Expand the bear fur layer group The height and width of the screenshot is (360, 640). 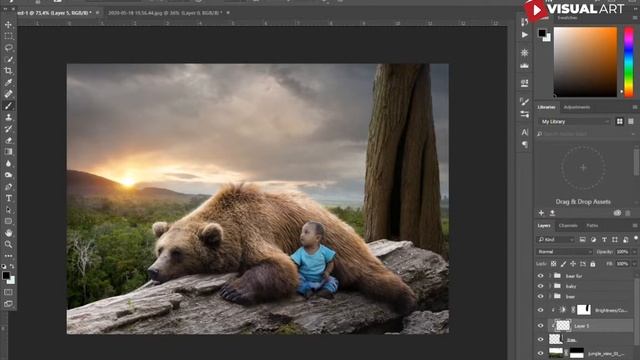550,276
